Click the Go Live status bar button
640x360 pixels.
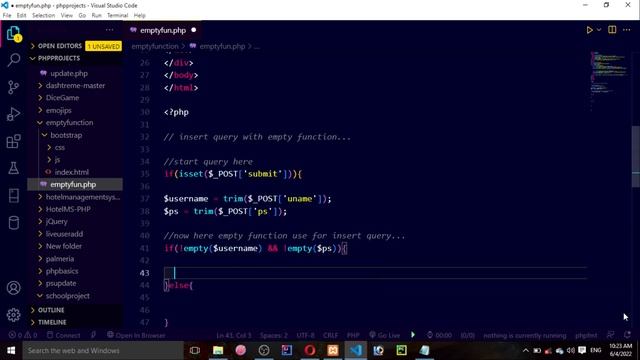[x=384, y=336]
